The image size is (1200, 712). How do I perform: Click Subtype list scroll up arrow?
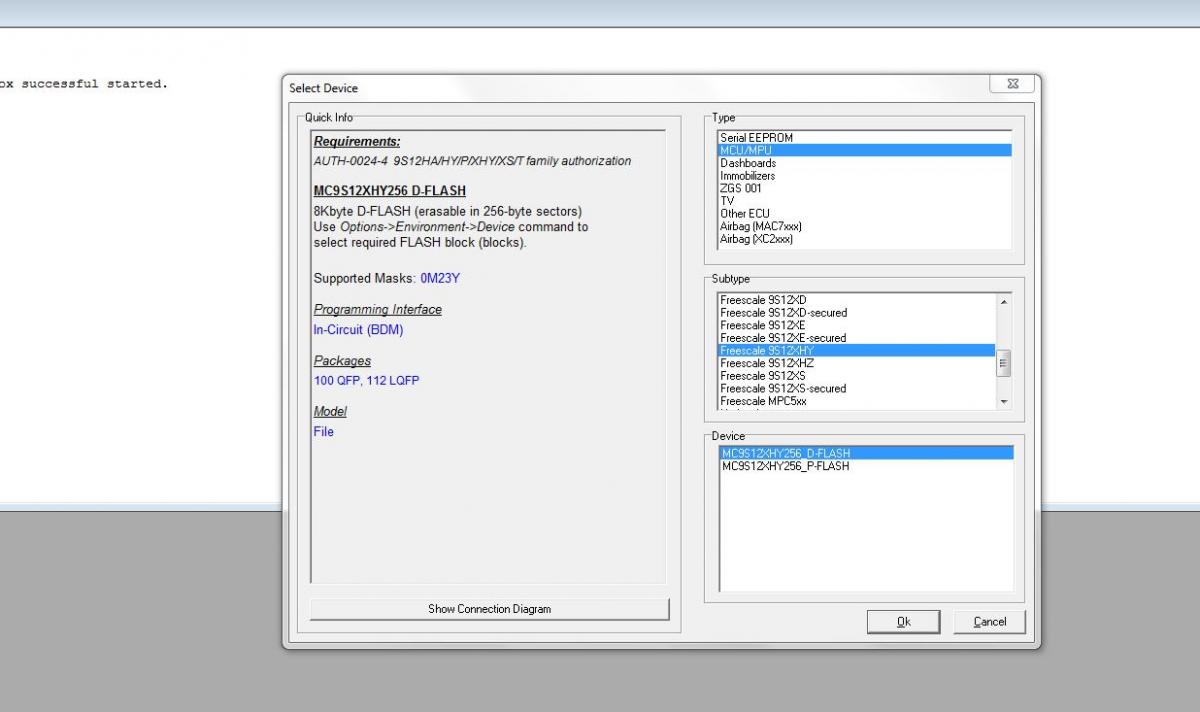[1004, 302]
